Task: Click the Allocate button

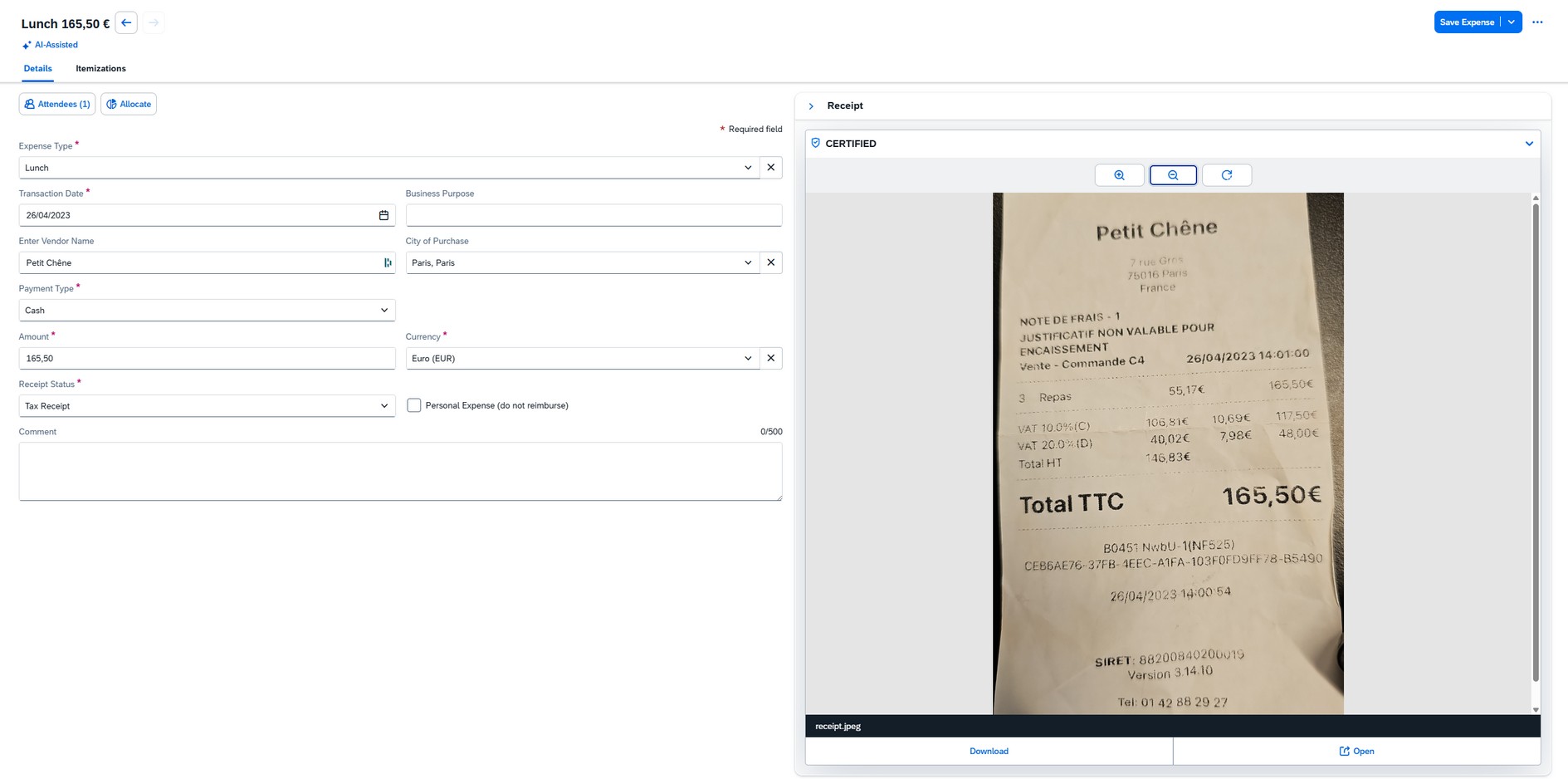Action: coord(129,104)
